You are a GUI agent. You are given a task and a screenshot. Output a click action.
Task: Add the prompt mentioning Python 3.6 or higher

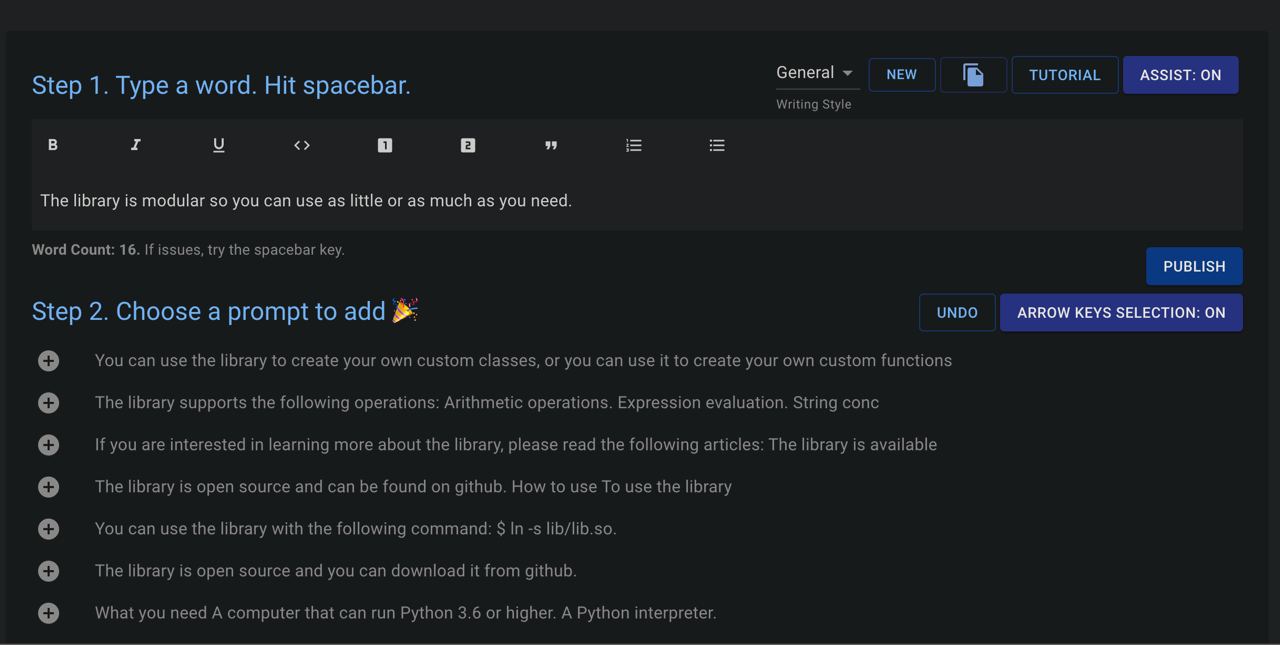point(49,613)
